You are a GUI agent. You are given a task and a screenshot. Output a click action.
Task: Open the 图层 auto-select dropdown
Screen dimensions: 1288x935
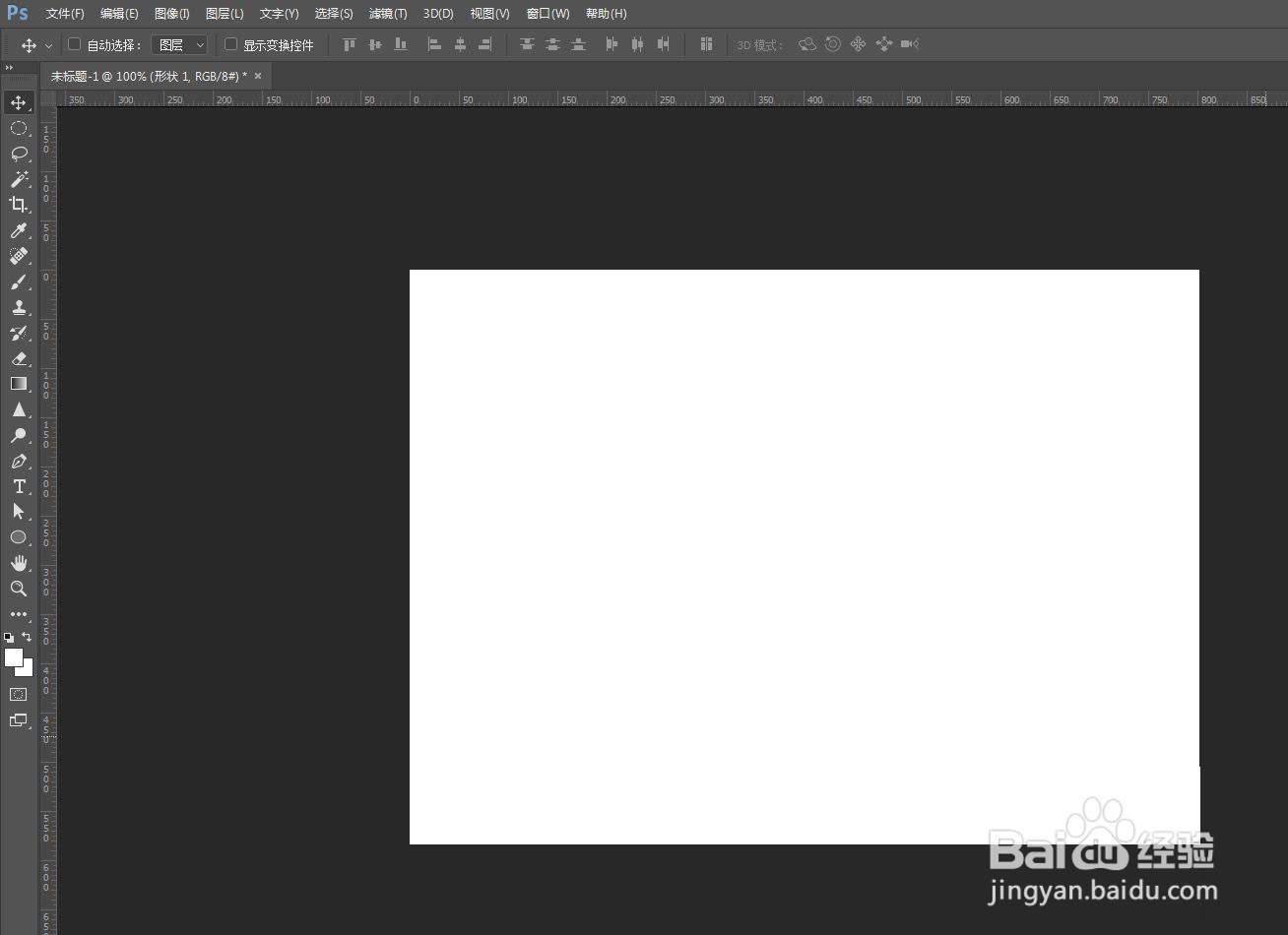click(179, 45)
